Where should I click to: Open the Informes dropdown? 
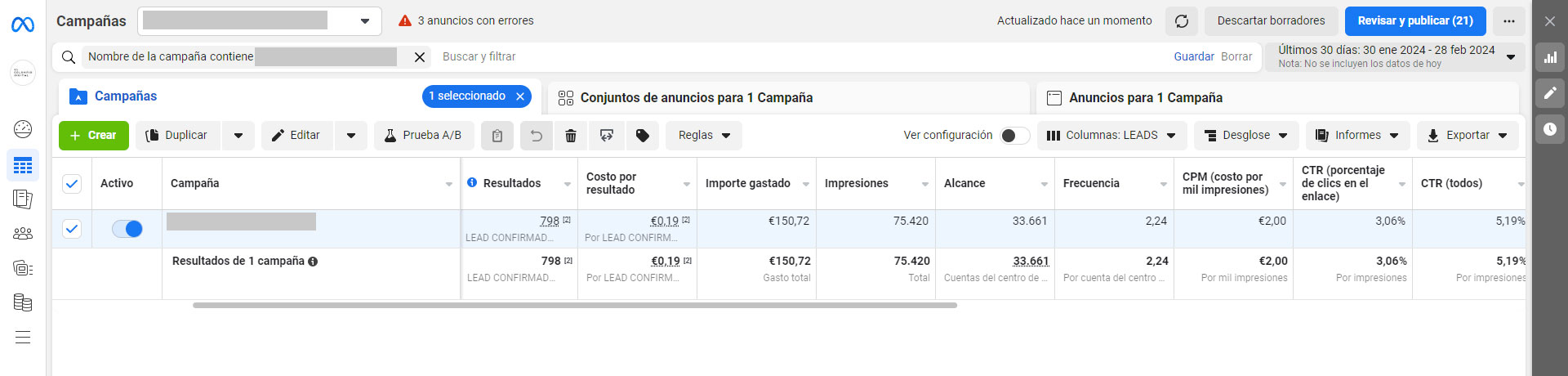click(x=1358, y=136)
